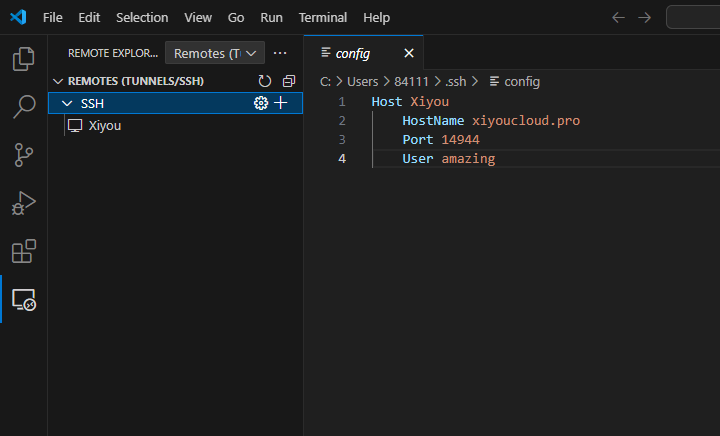Select the Remote Explorer activity icon

(x=23, y=299)
